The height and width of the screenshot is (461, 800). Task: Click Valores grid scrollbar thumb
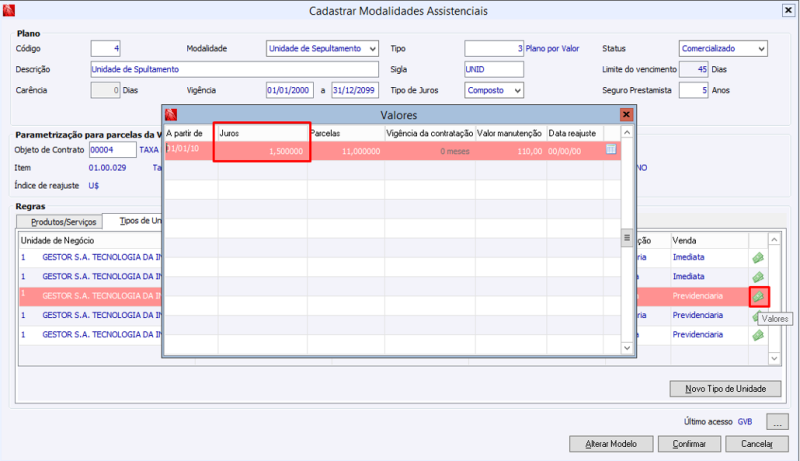tap(627, 238)
